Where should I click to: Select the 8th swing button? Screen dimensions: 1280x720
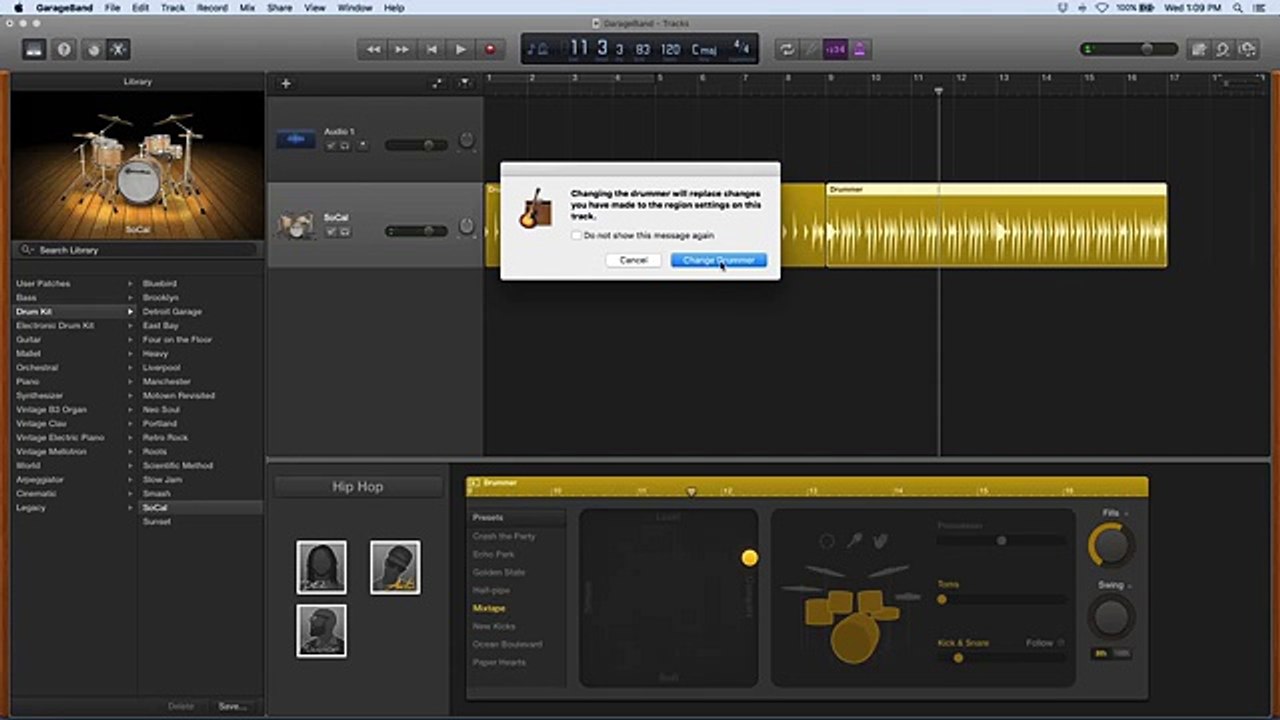tap(1101, 653)
